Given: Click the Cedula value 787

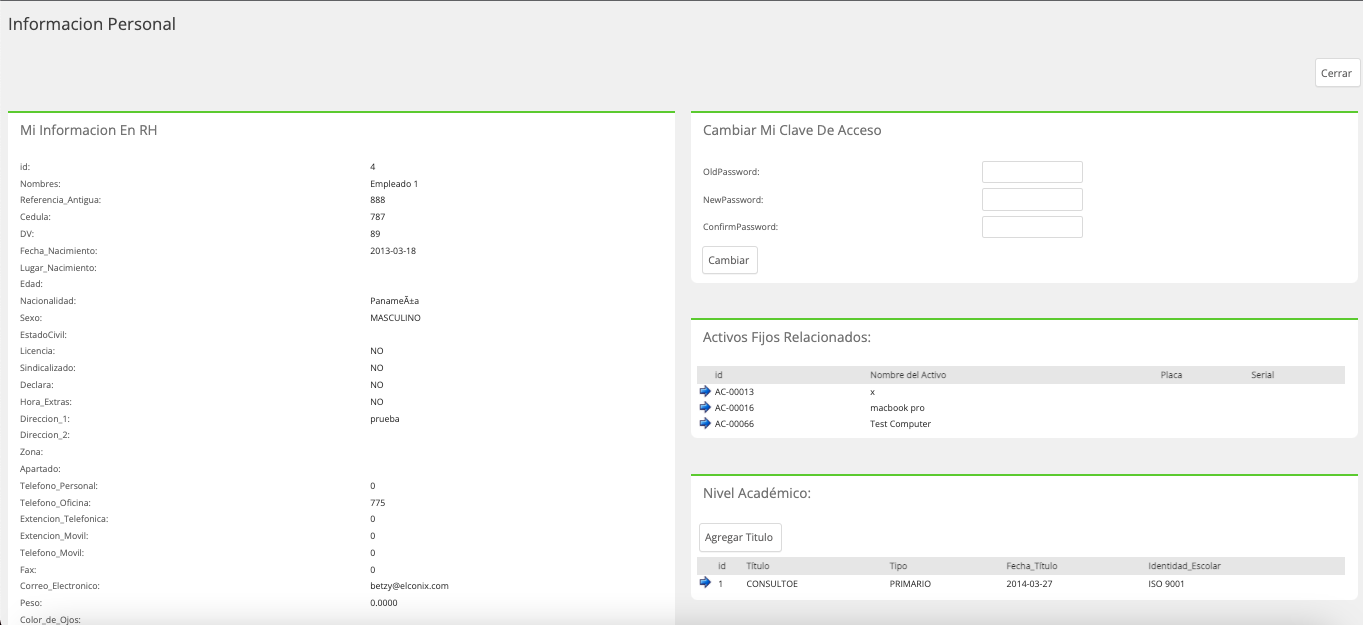Looking at the screenshot, I should [x=377, y=217].
